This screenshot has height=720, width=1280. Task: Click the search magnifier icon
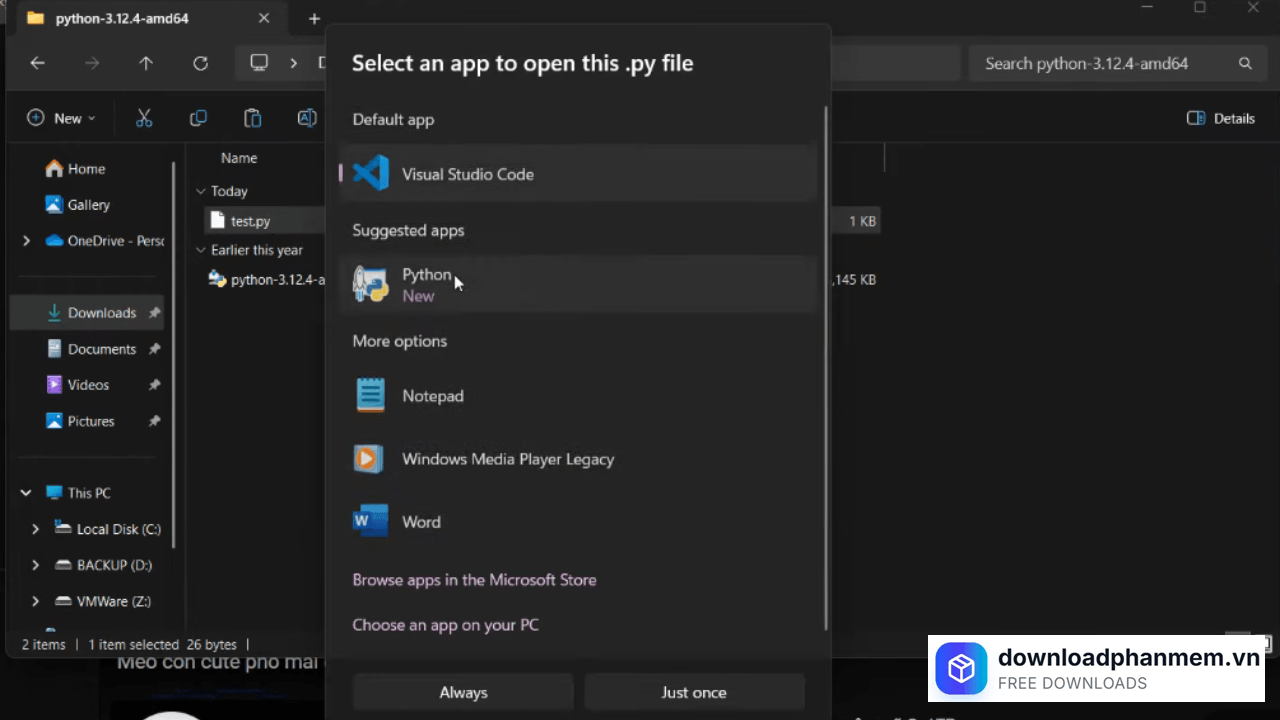[x=1245, y=63]
